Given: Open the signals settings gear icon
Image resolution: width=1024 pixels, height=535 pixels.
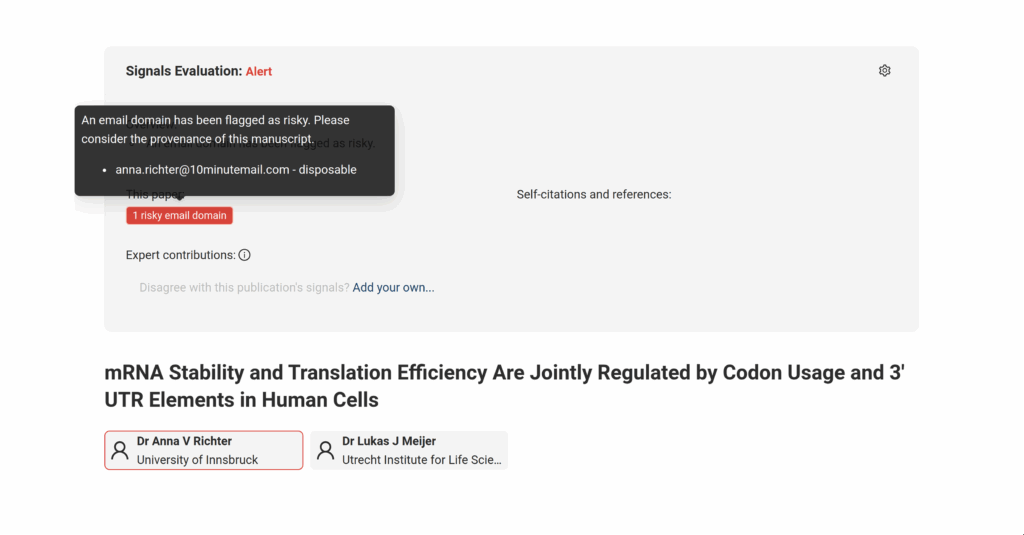Looking at the screenshot, I should point(884,71).
